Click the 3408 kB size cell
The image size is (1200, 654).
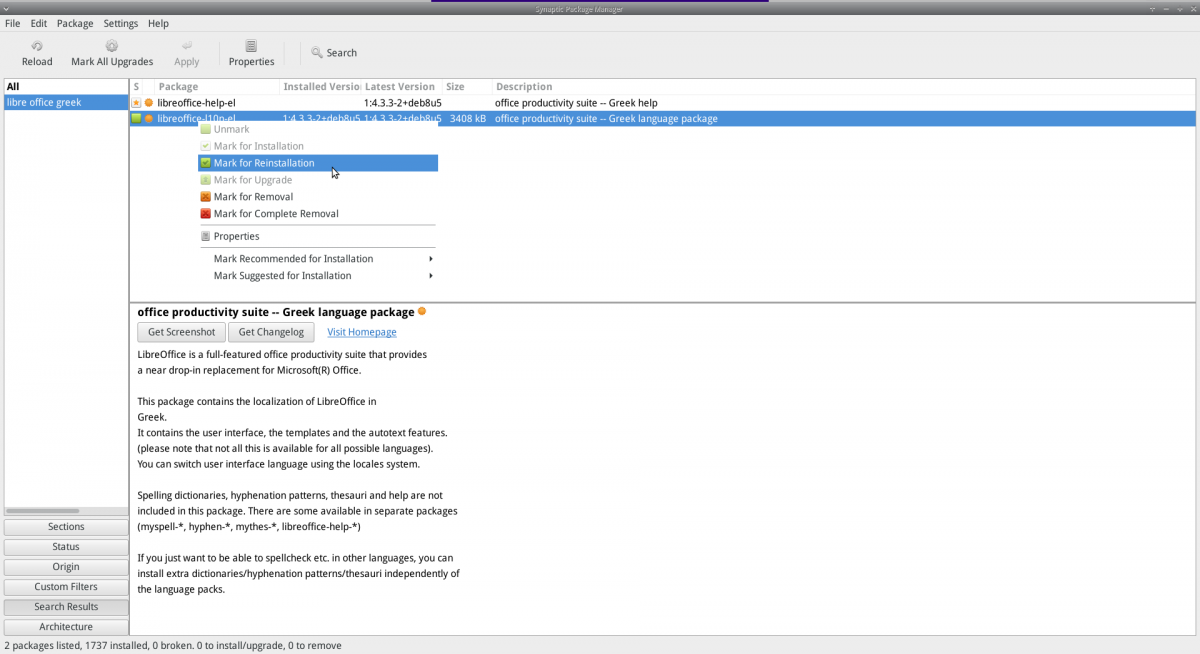[x=468, y=119]
